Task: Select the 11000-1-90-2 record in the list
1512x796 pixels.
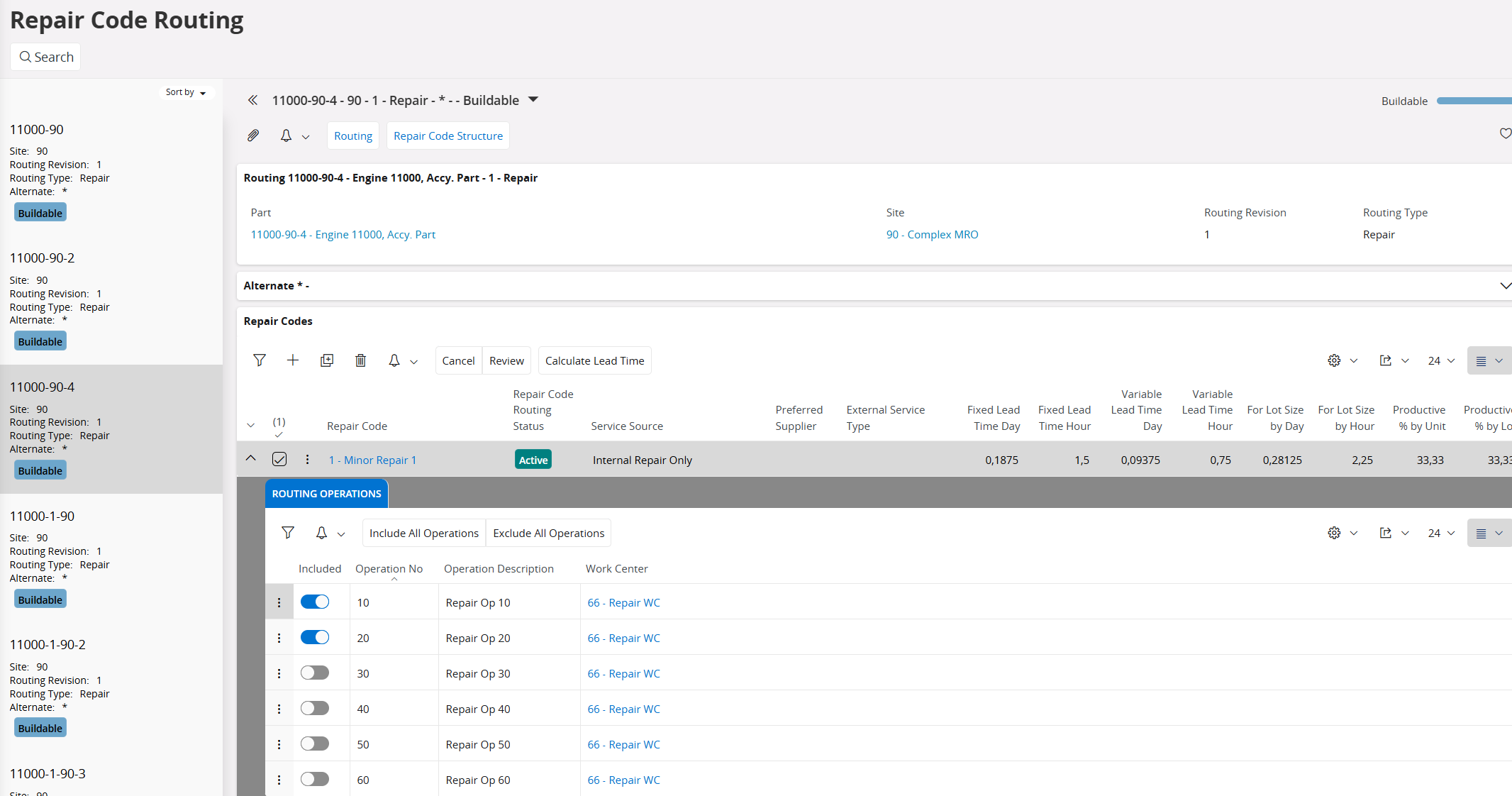Action: tap(111, 687)
